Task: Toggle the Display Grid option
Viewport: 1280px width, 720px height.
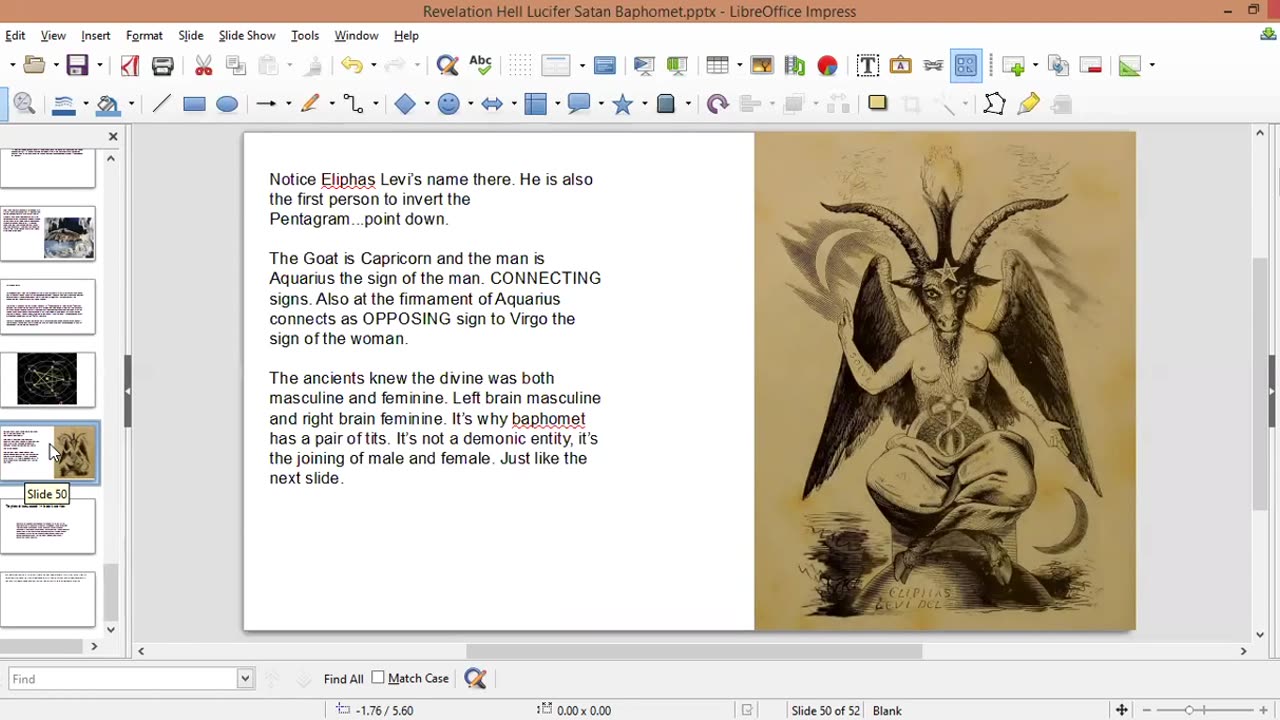Action: 520,66
